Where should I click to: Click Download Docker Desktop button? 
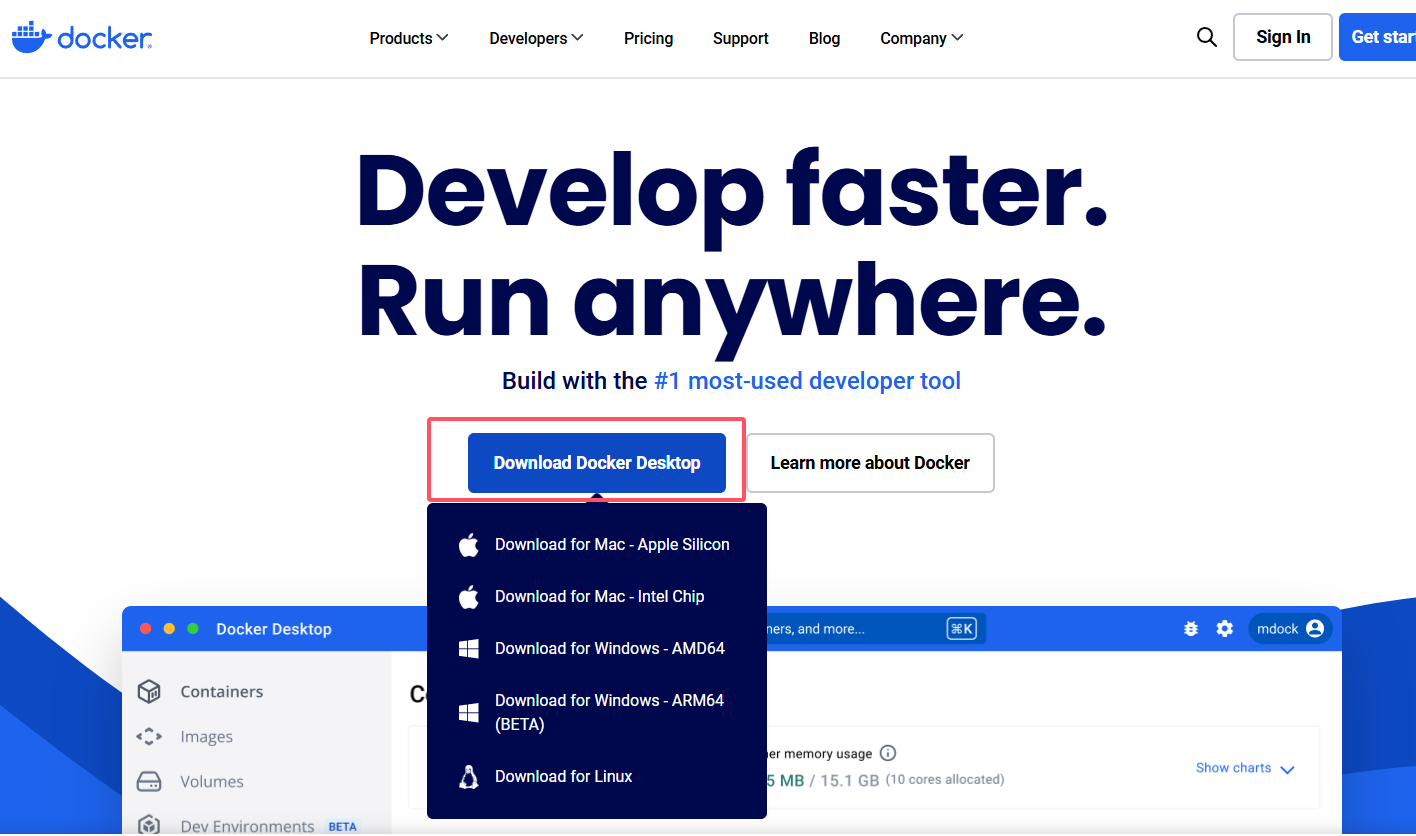pyautogui.click(x=597, y=463)
